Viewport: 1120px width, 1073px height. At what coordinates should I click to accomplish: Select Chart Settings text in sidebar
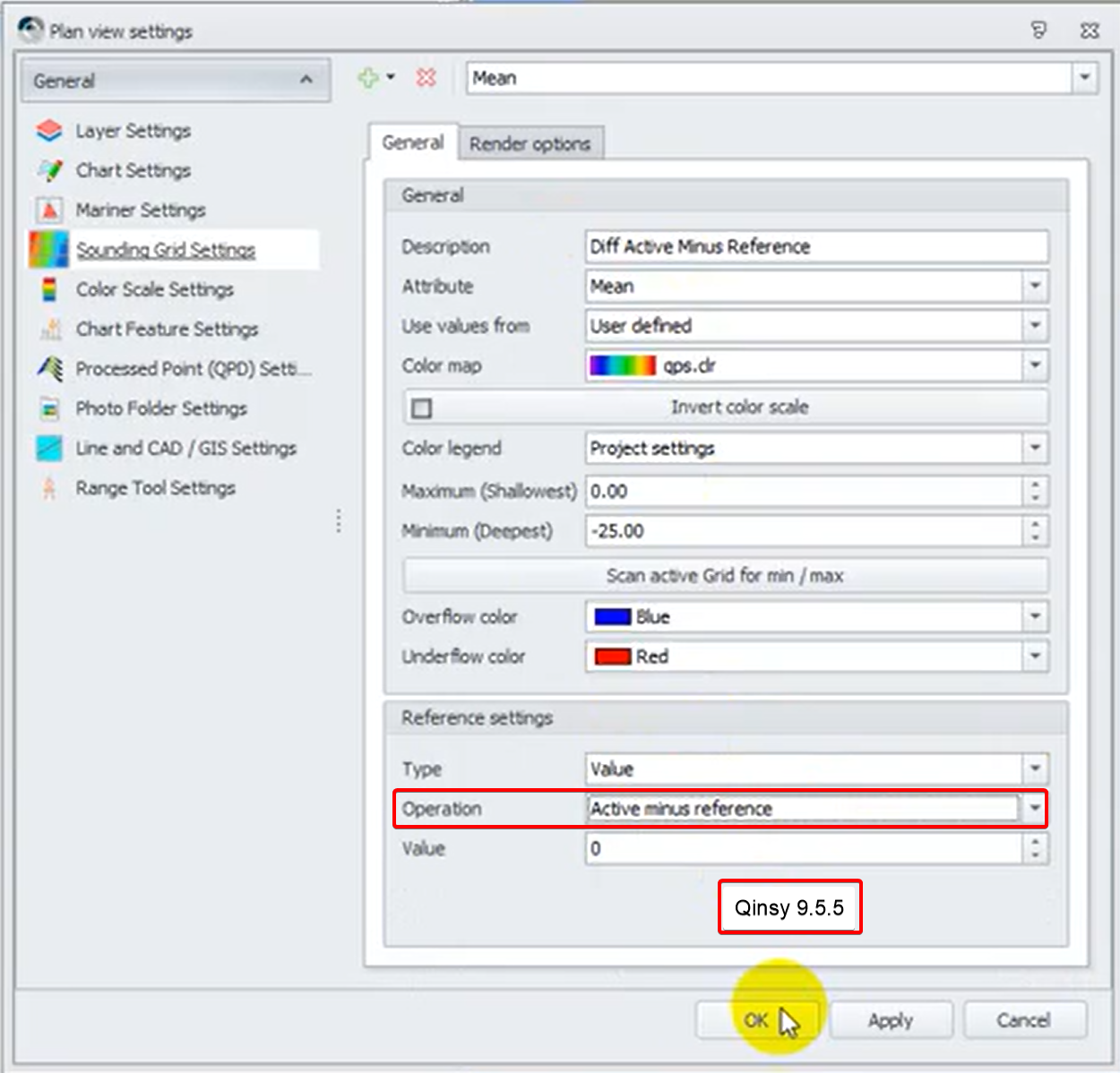134,170
